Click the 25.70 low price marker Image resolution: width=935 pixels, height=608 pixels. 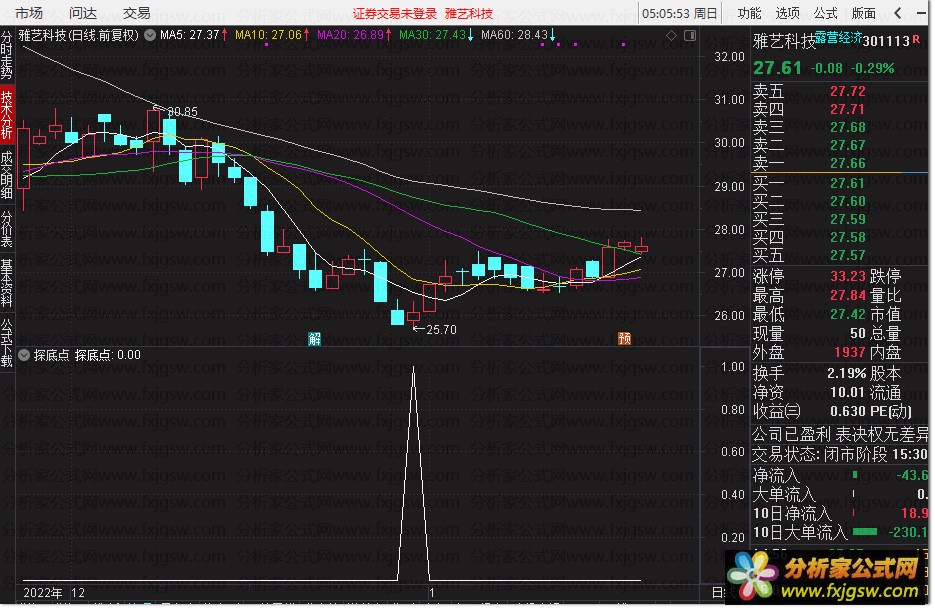pyautogui.click(x=441, y=330)
